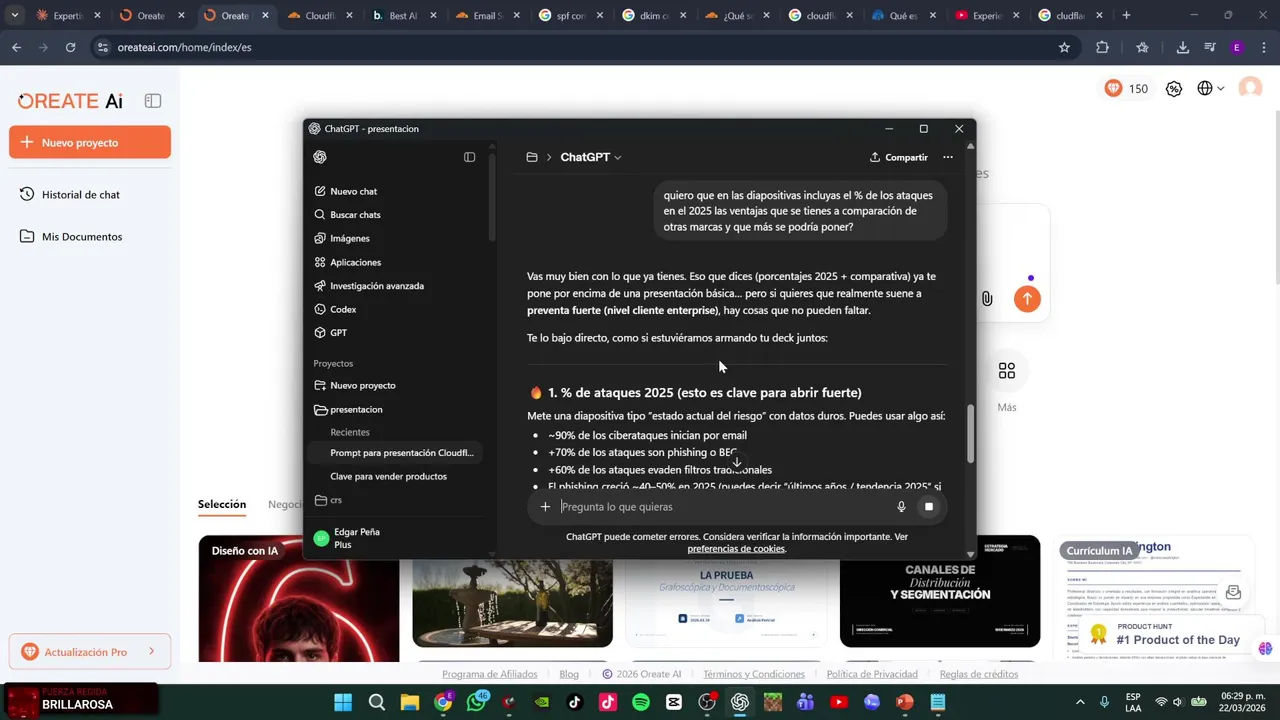The image size is (1280, 720).
Task: Click folder icon in ChatGPT breadcrumb
Action: [532, 157]
